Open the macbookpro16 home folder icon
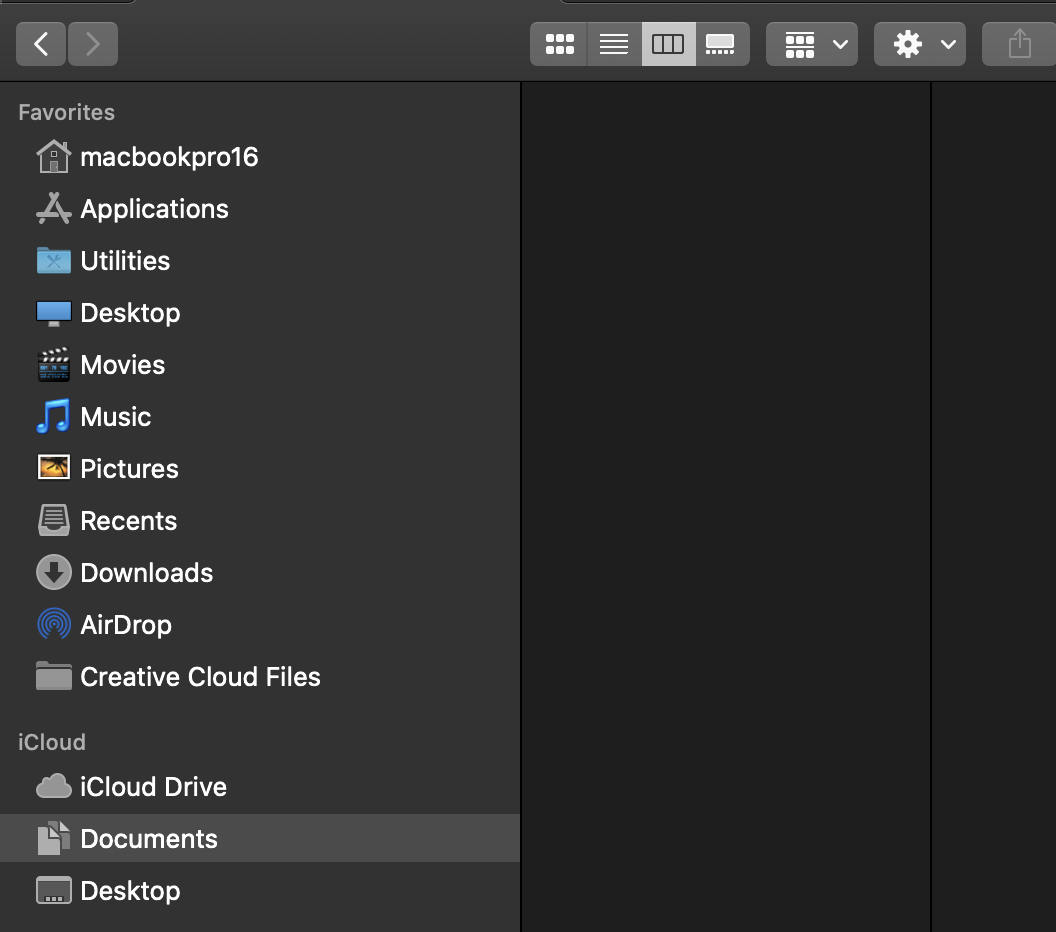This screenshot has width=1056, height=932. coord(54,157)
